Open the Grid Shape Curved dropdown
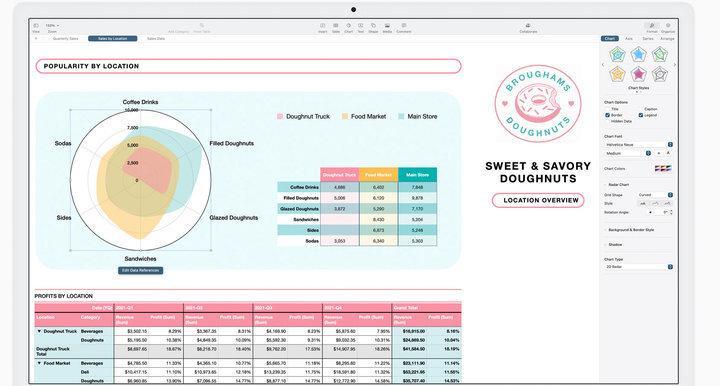The width and height of the screenshot is (720, 386). coord(655,195)
